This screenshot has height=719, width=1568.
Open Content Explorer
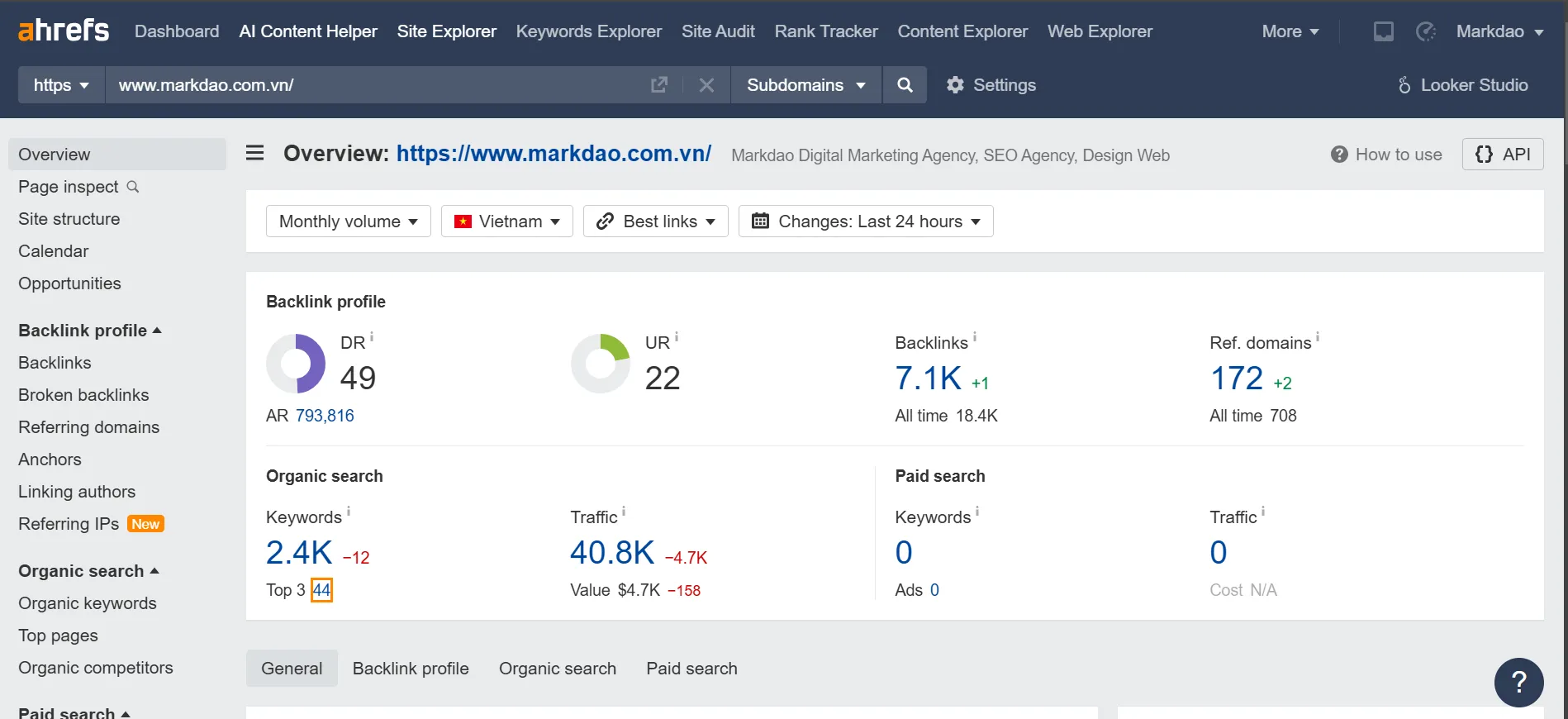(x=962, y=31)
